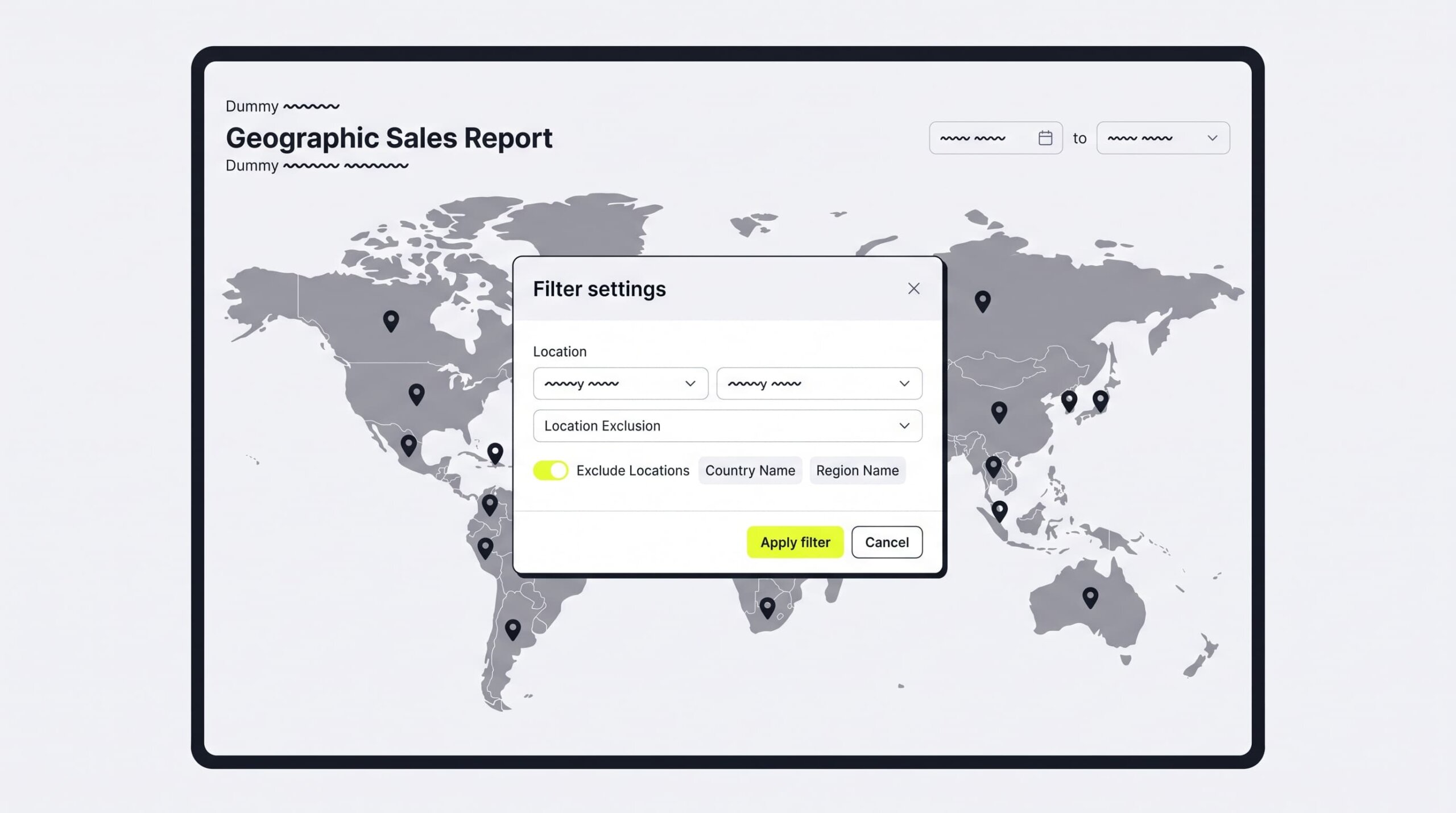Screen dimensions: 1456x813
Task: Click the start date input field
Action: coord(995,138)
